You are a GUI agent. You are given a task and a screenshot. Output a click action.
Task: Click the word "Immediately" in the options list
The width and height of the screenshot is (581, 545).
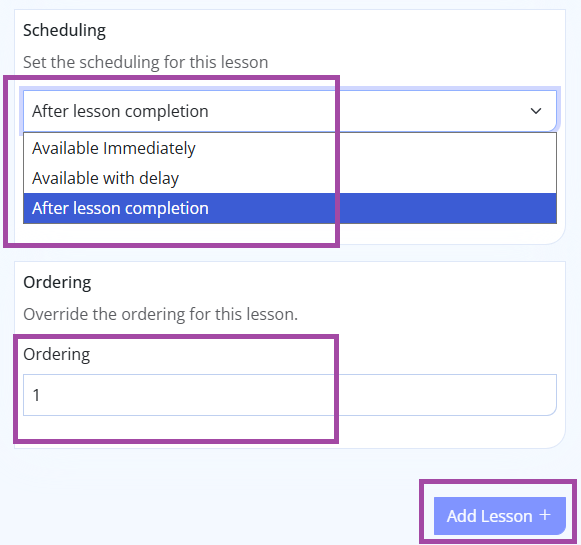149,149
